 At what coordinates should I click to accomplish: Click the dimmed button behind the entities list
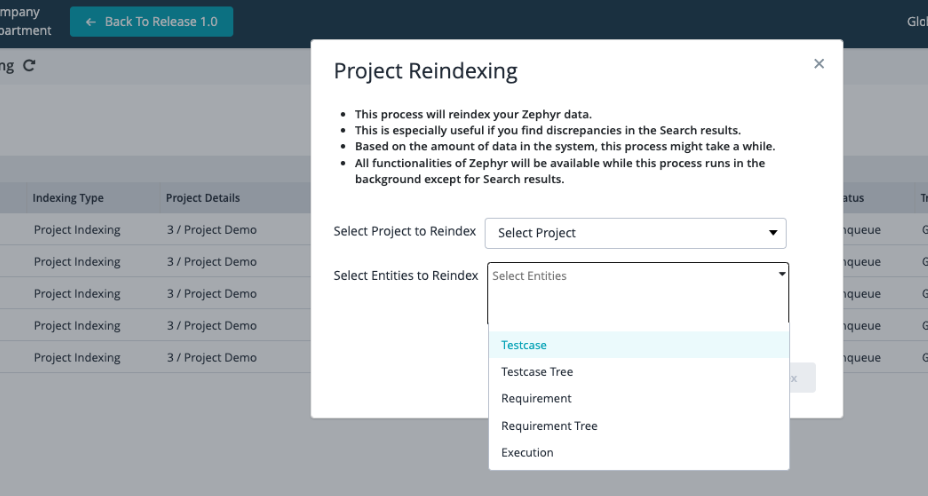[x=803, y=378]
